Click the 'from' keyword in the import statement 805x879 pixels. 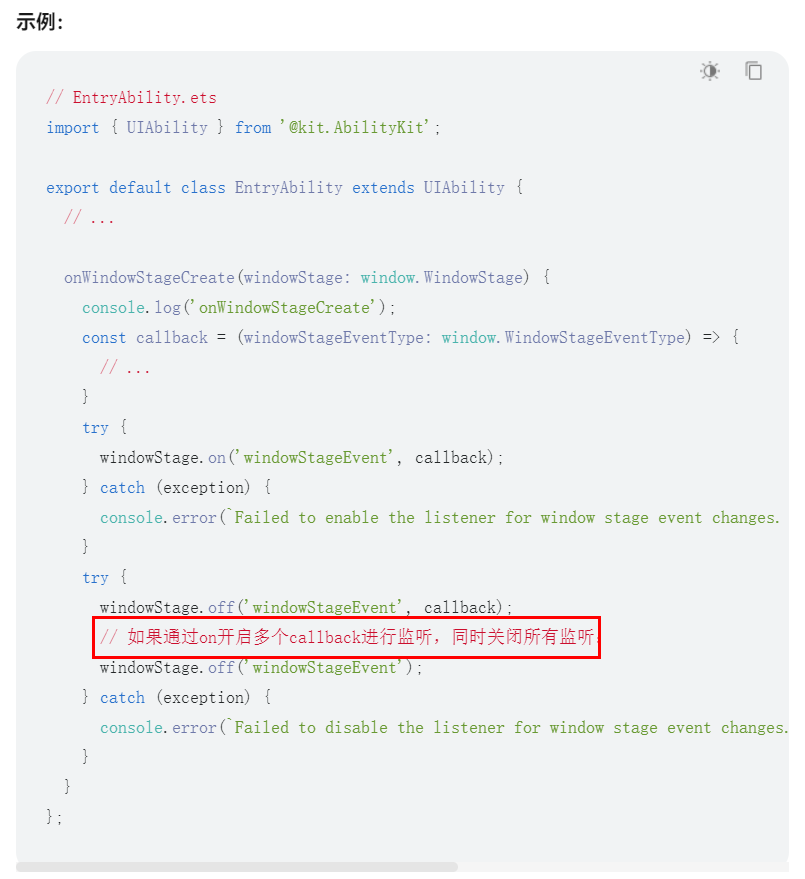[253, 128]
